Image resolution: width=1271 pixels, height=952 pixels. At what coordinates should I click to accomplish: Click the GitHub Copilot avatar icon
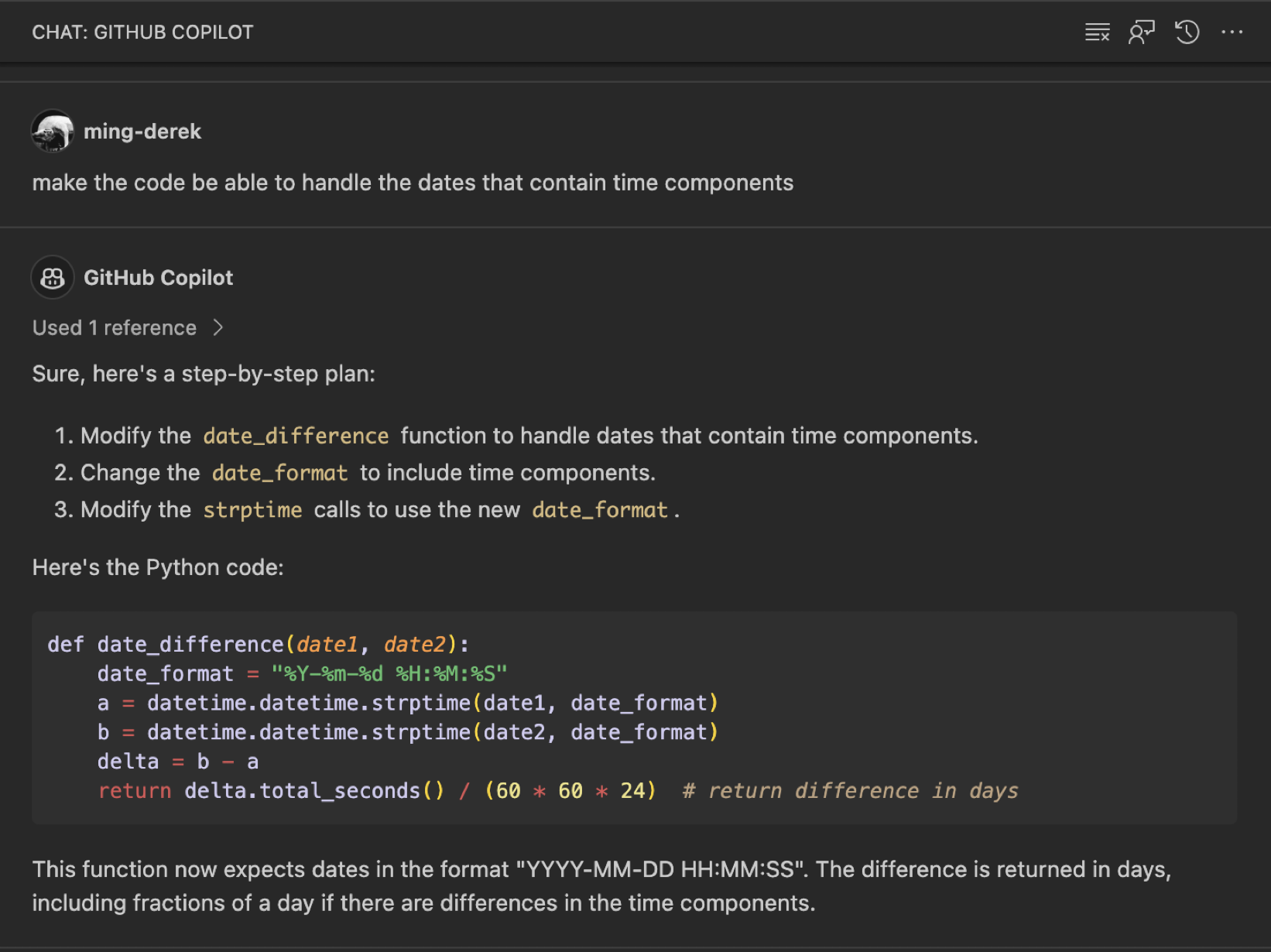point(53,277)
